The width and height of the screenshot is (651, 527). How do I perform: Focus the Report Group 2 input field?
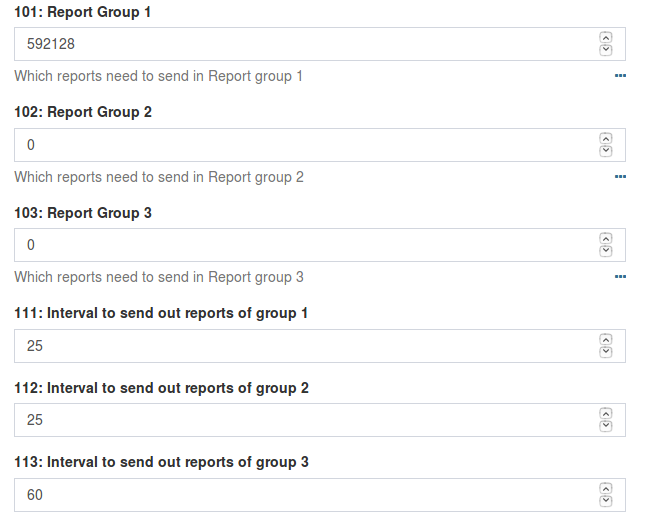(300, 145)
